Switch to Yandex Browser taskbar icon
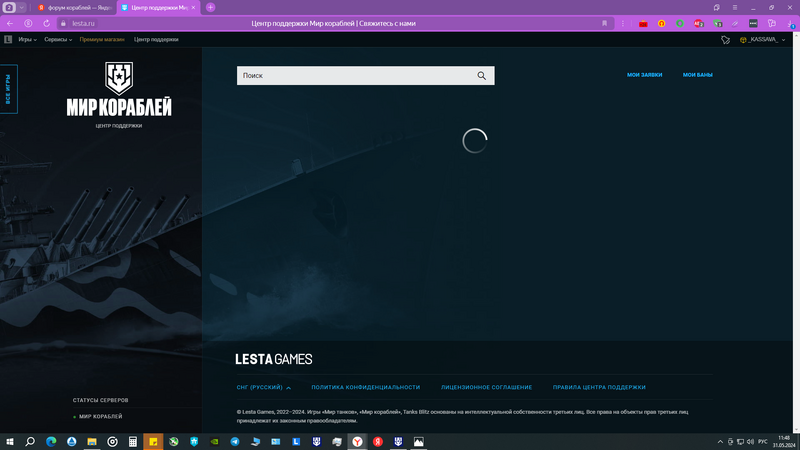The image size is (800, 450). coord(357,442)
